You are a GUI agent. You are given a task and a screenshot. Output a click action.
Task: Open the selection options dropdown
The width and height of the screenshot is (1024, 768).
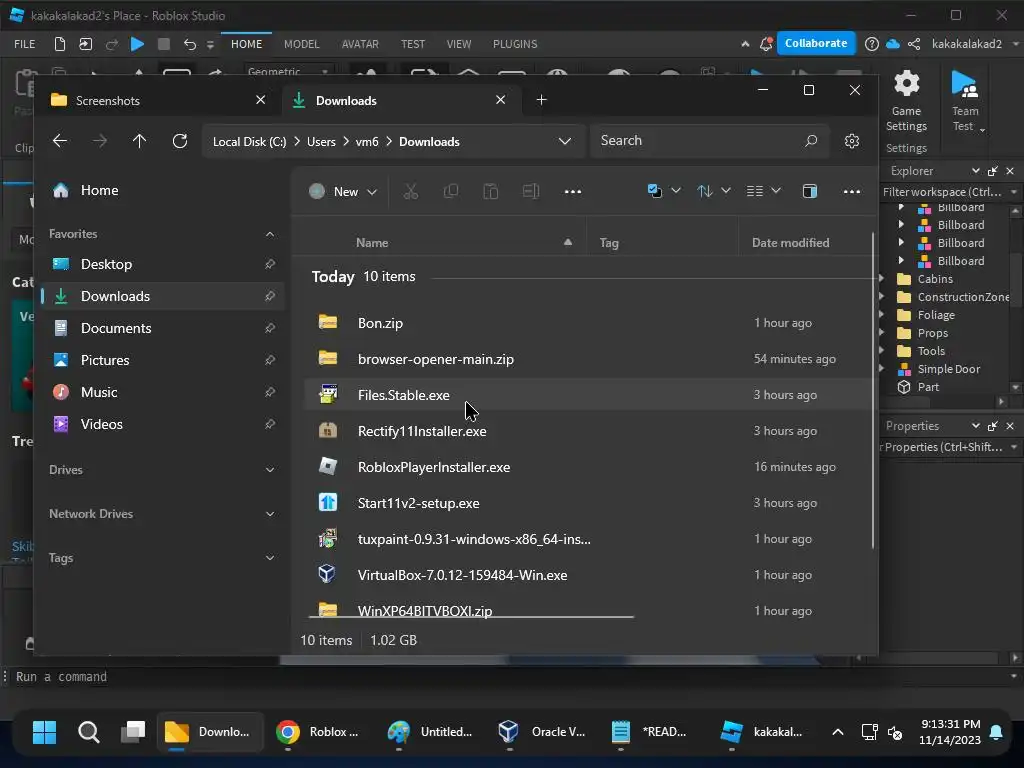tap(664, 191)
